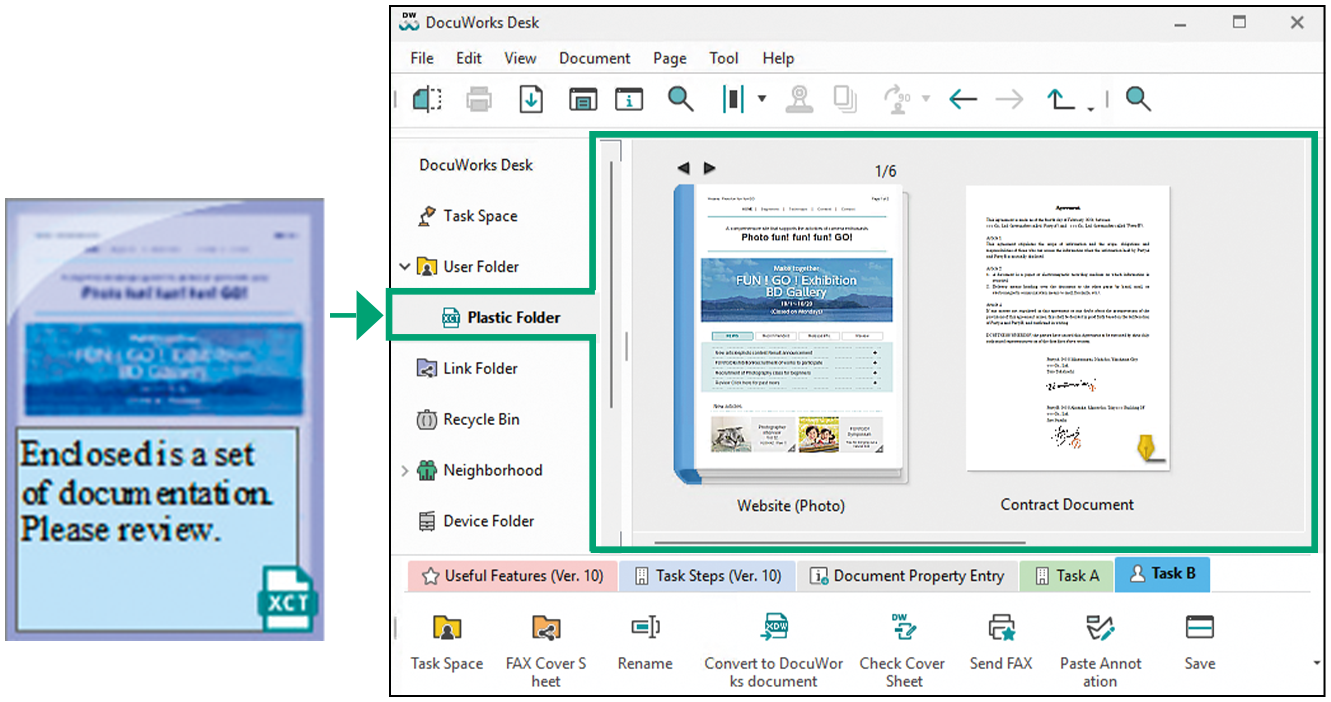Viewport: 1331px width, 702px height.
Task: Select the magnifier search icon on the toolbar
Action: pyautogui.click(x=680, y=99)
